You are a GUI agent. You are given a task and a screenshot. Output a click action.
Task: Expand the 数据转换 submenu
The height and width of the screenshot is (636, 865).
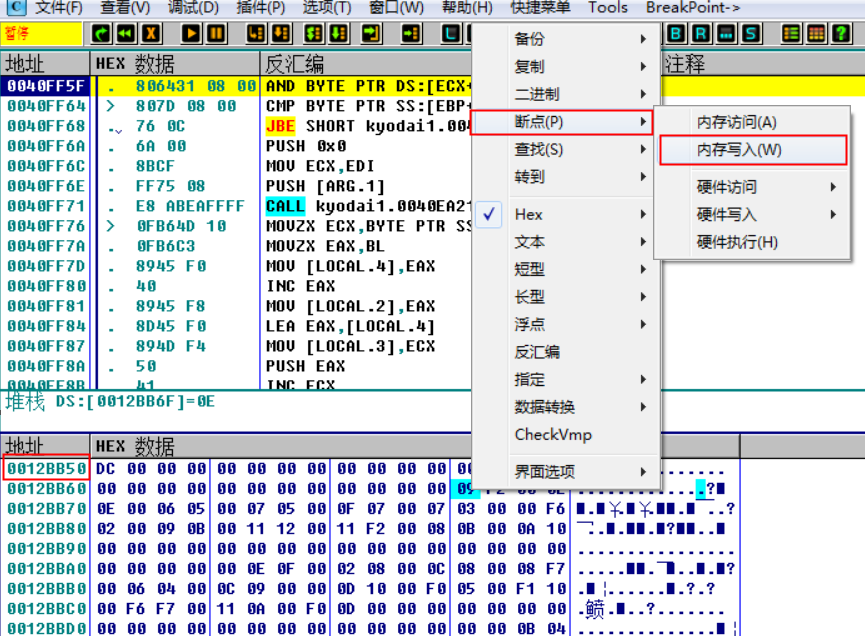(x=565, y=407)
